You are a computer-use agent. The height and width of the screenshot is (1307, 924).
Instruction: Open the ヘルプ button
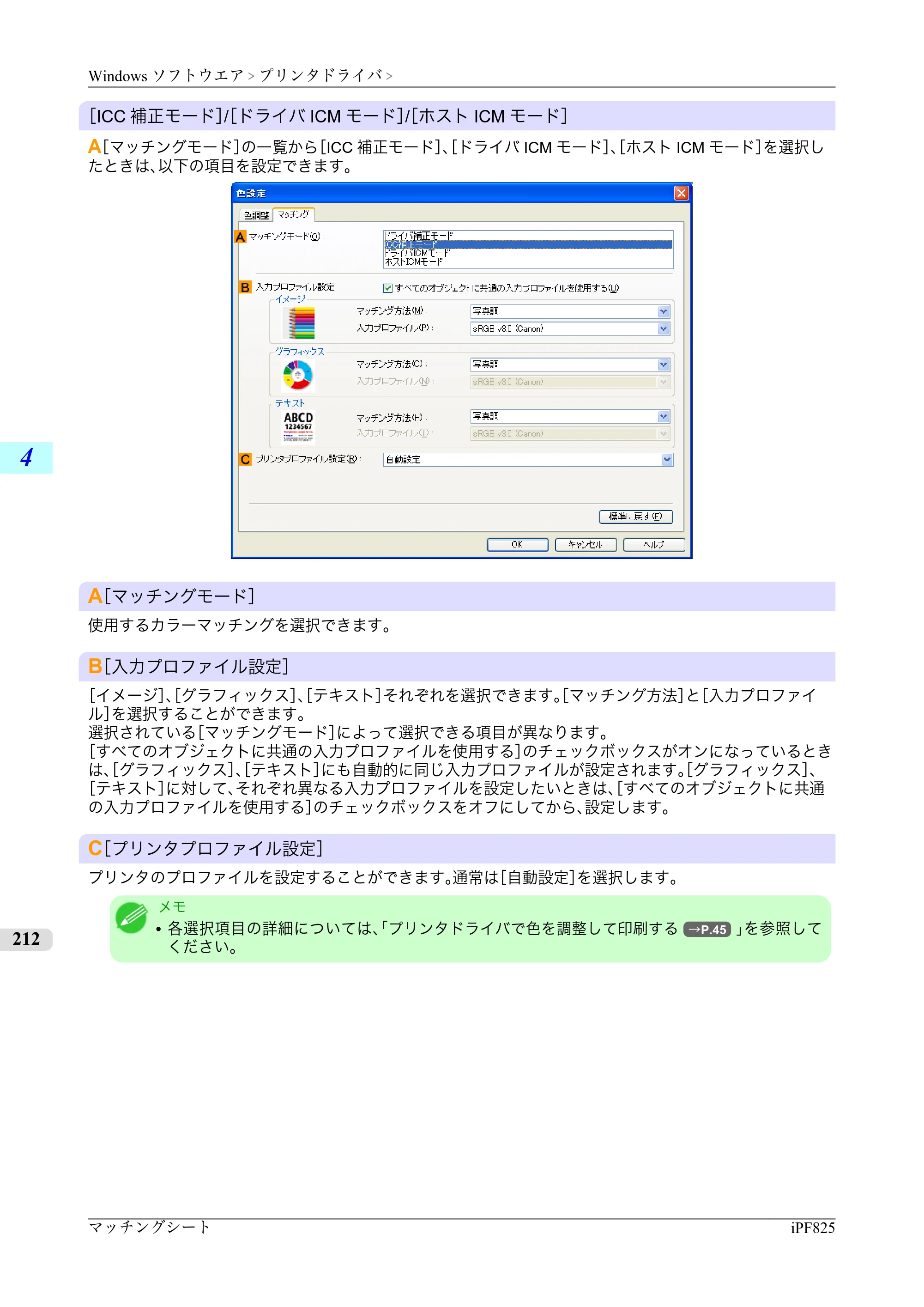click(654, 545)
